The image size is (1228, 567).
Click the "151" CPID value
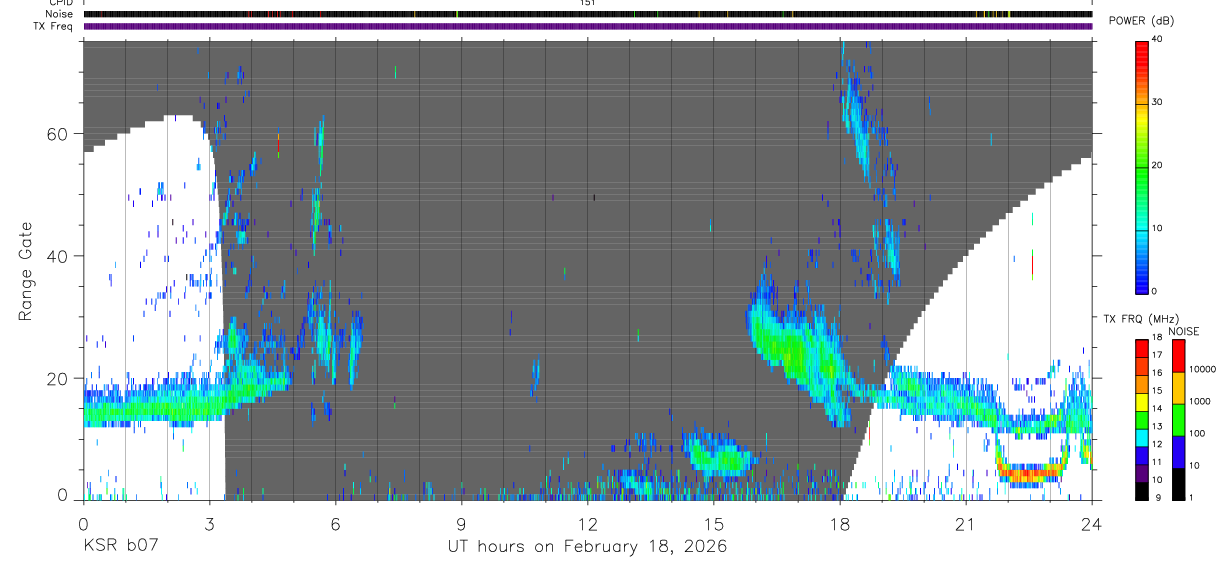tap(587, 3)
